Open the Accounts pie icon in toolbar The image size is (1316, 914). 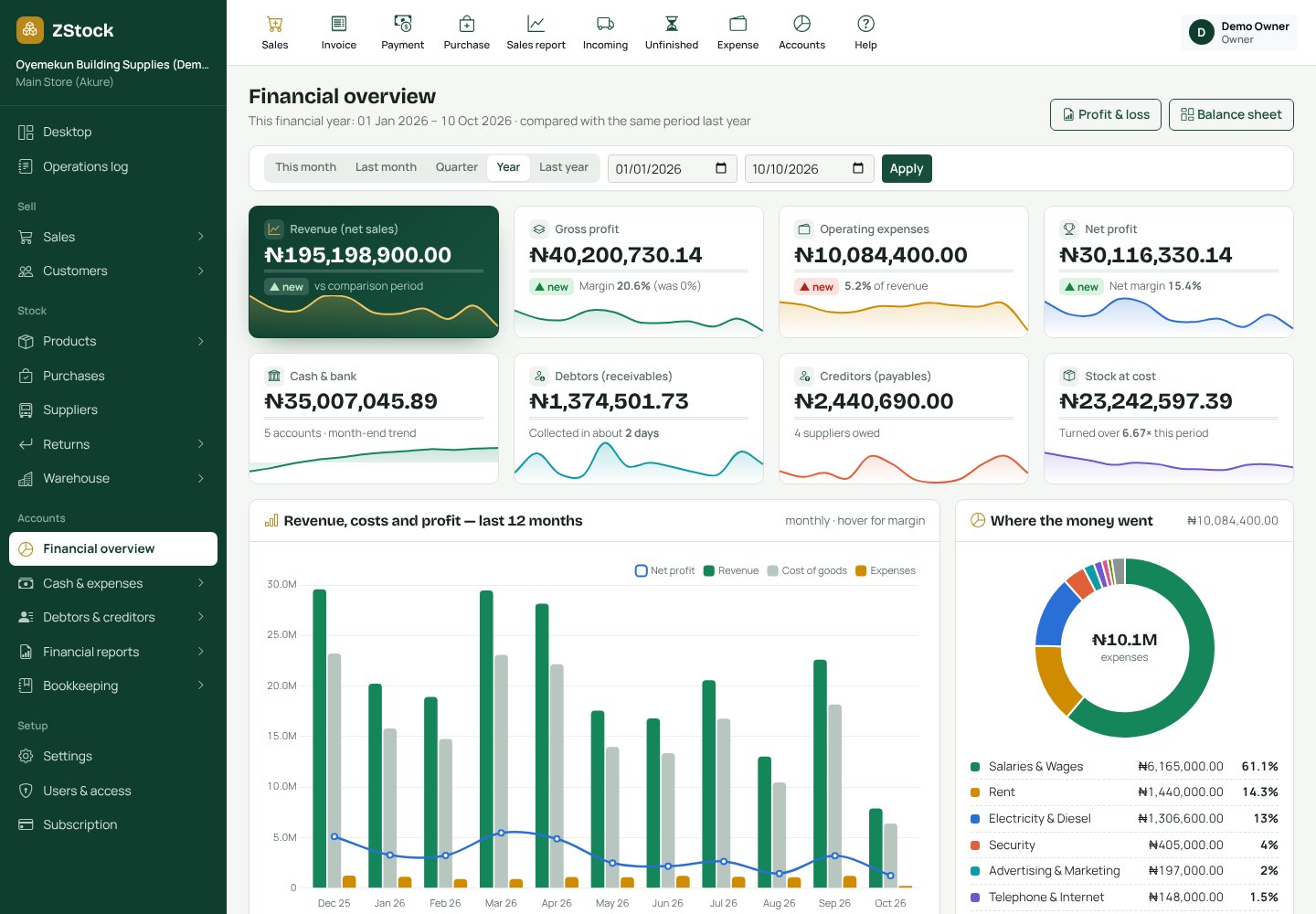pos(802,24)
